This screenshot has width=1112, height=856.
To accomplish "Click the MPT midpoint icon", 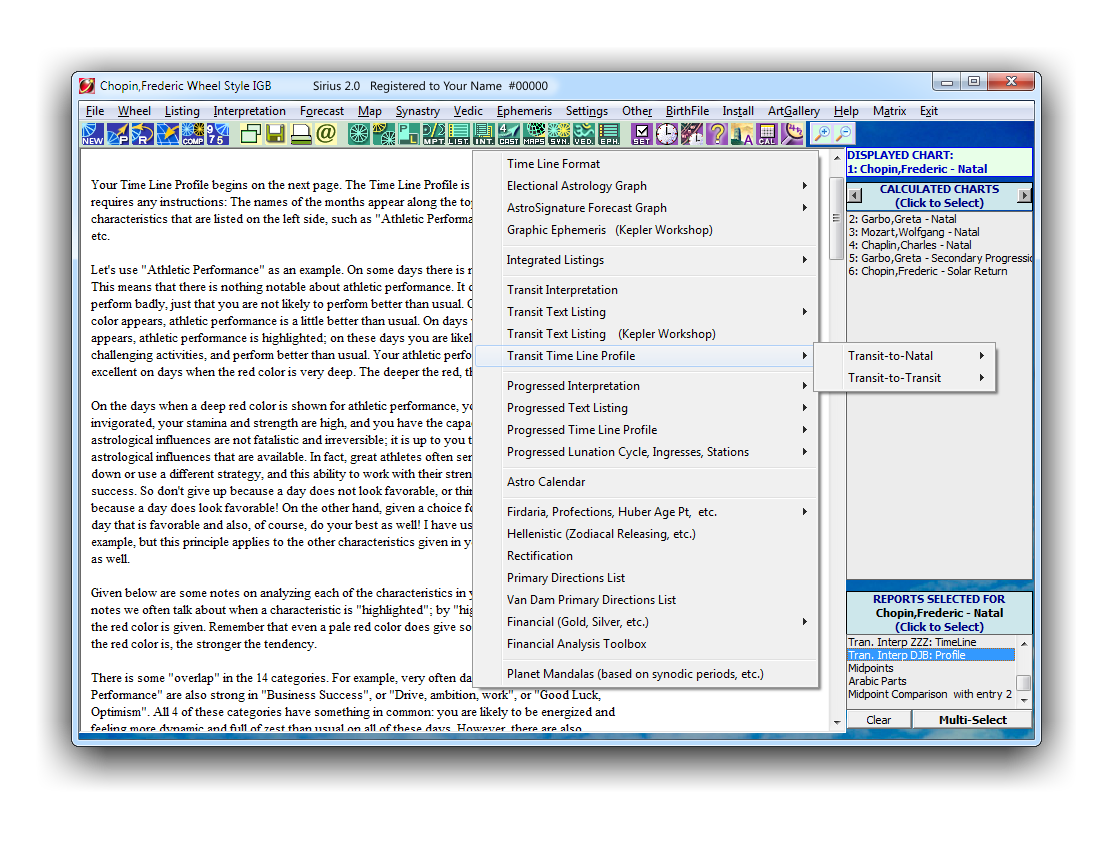I will tap(434, 133).
